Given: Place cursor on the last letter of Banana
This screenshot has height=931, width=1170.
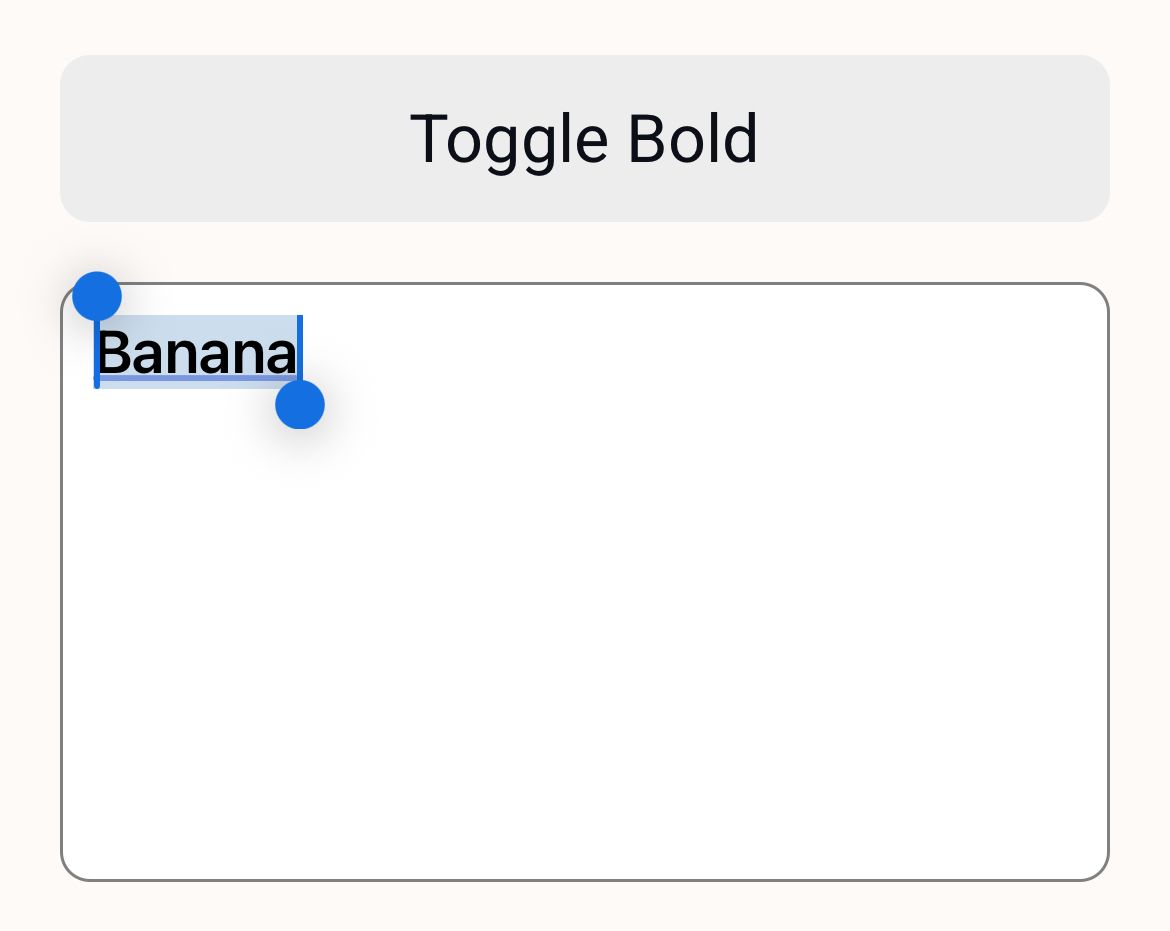Looking at the screenshot, I should [284, 354].
